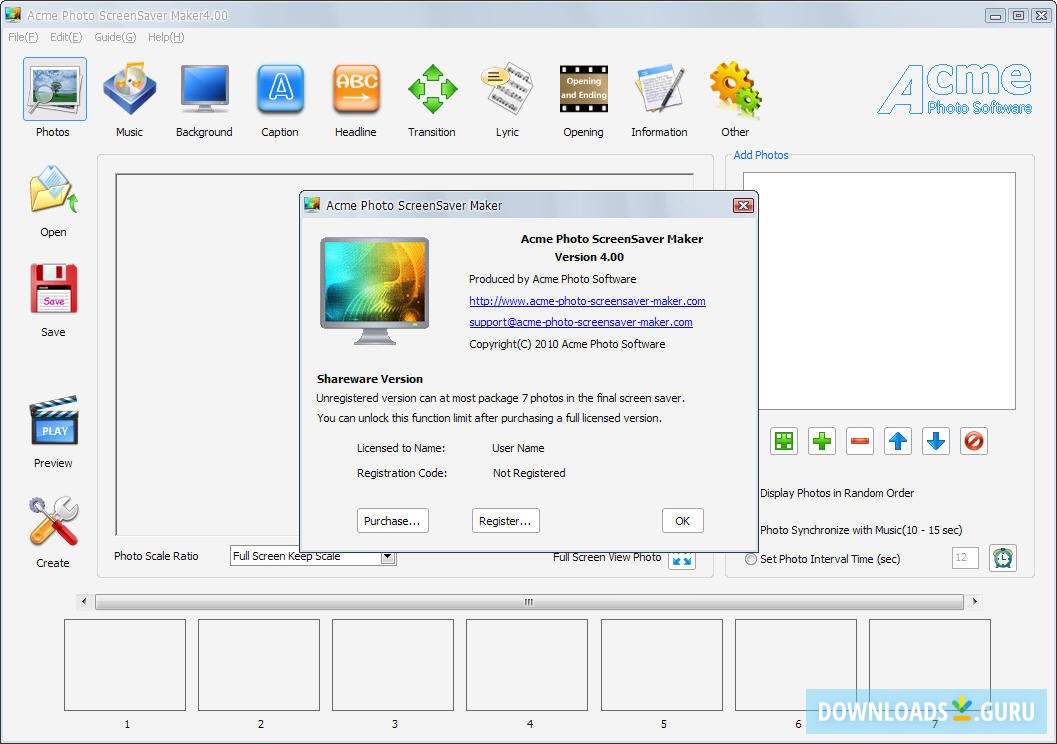Open the File(F) menu
The height and width of the screenshot is (744, 1057).
point(23,37)
